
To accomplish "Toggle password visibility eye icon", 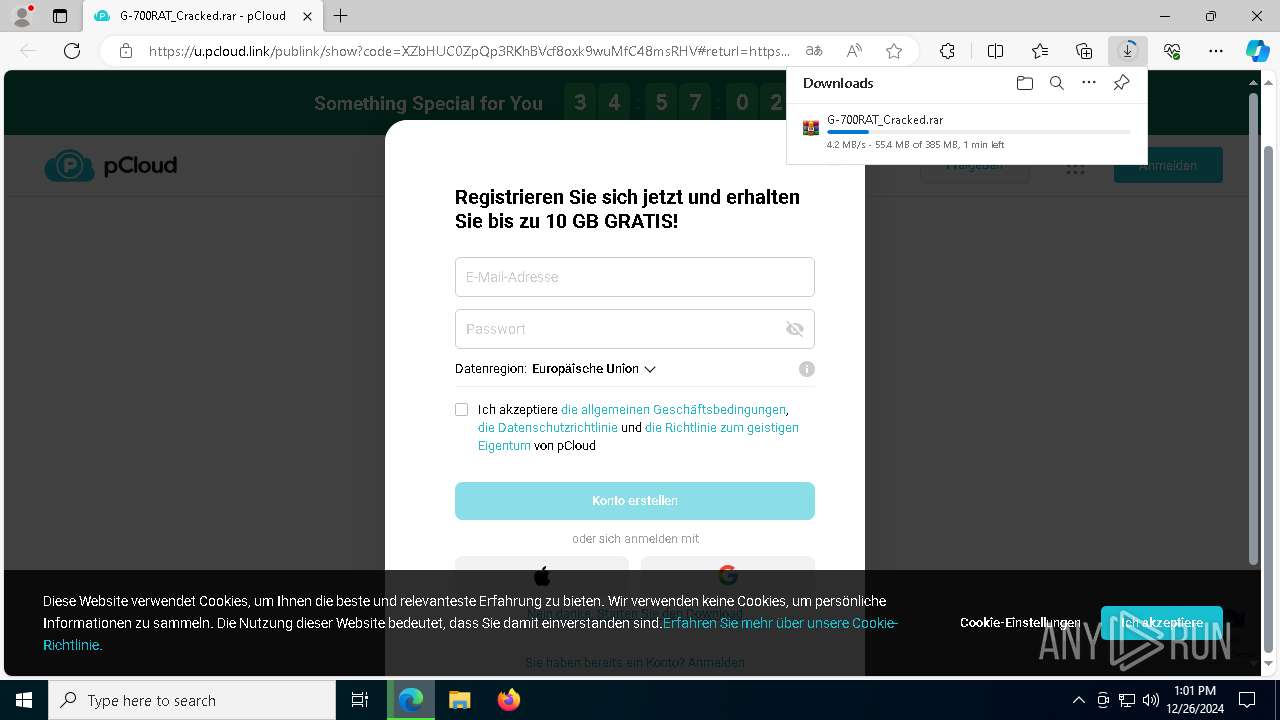I will [795, 329].
